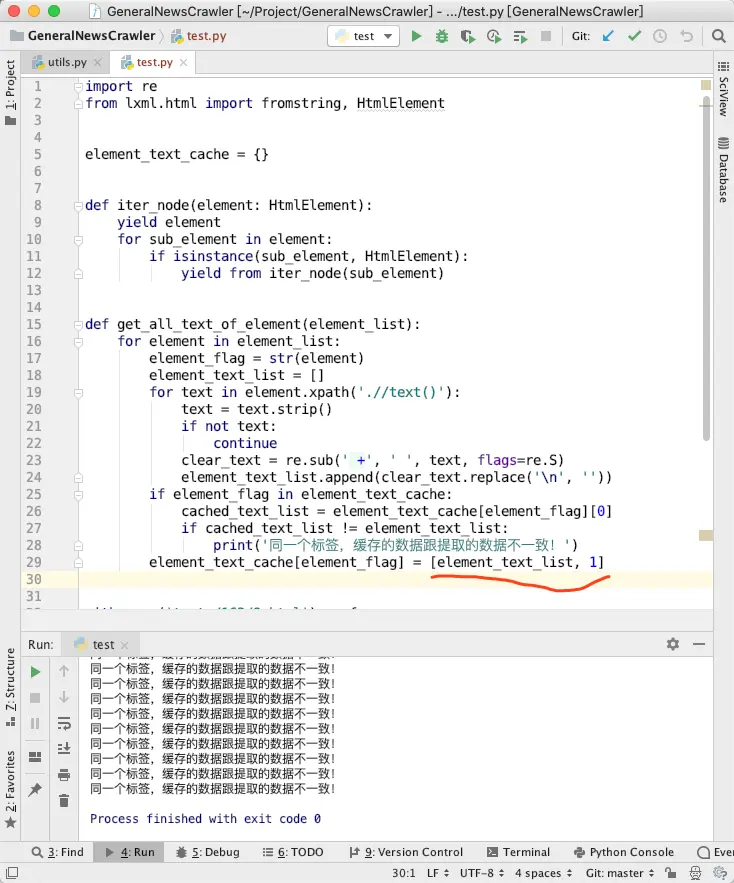The width and height of the screenshot is (734, 883).
Task: Close the utils.py tab
Action: click(97, 63)
